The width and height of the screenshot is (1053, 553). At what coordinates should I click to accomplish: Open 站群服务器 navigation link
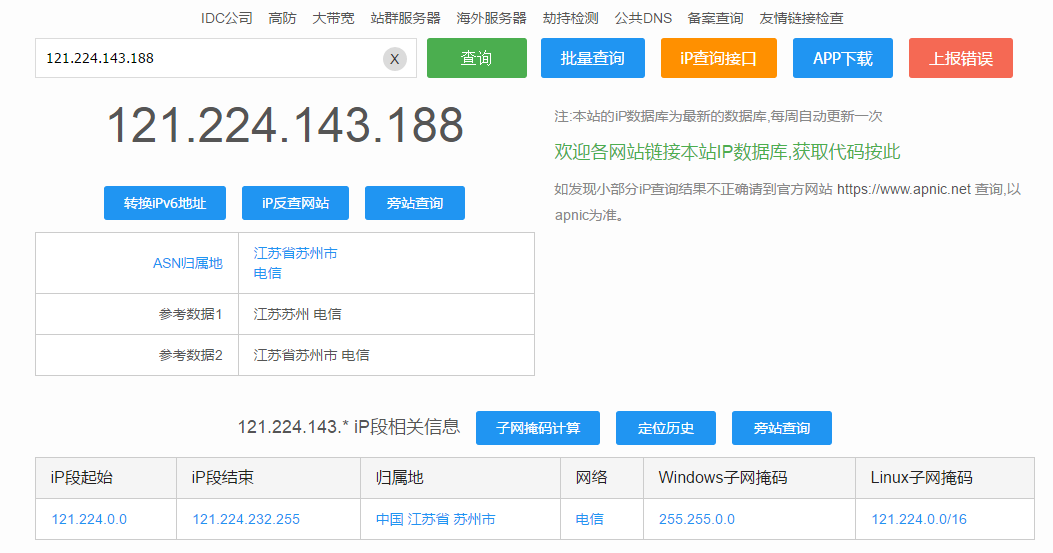click(406, 18)
